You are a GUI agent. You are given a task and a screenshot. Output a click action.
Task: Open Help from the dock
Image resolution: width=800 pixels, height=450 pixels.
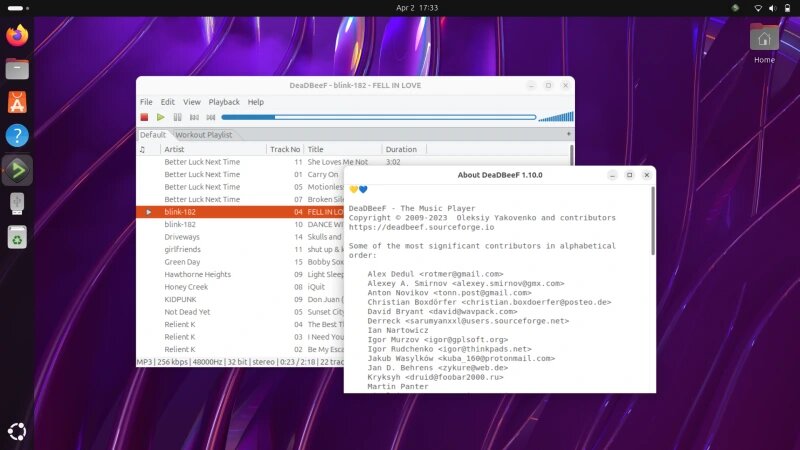tap(17, 136)
